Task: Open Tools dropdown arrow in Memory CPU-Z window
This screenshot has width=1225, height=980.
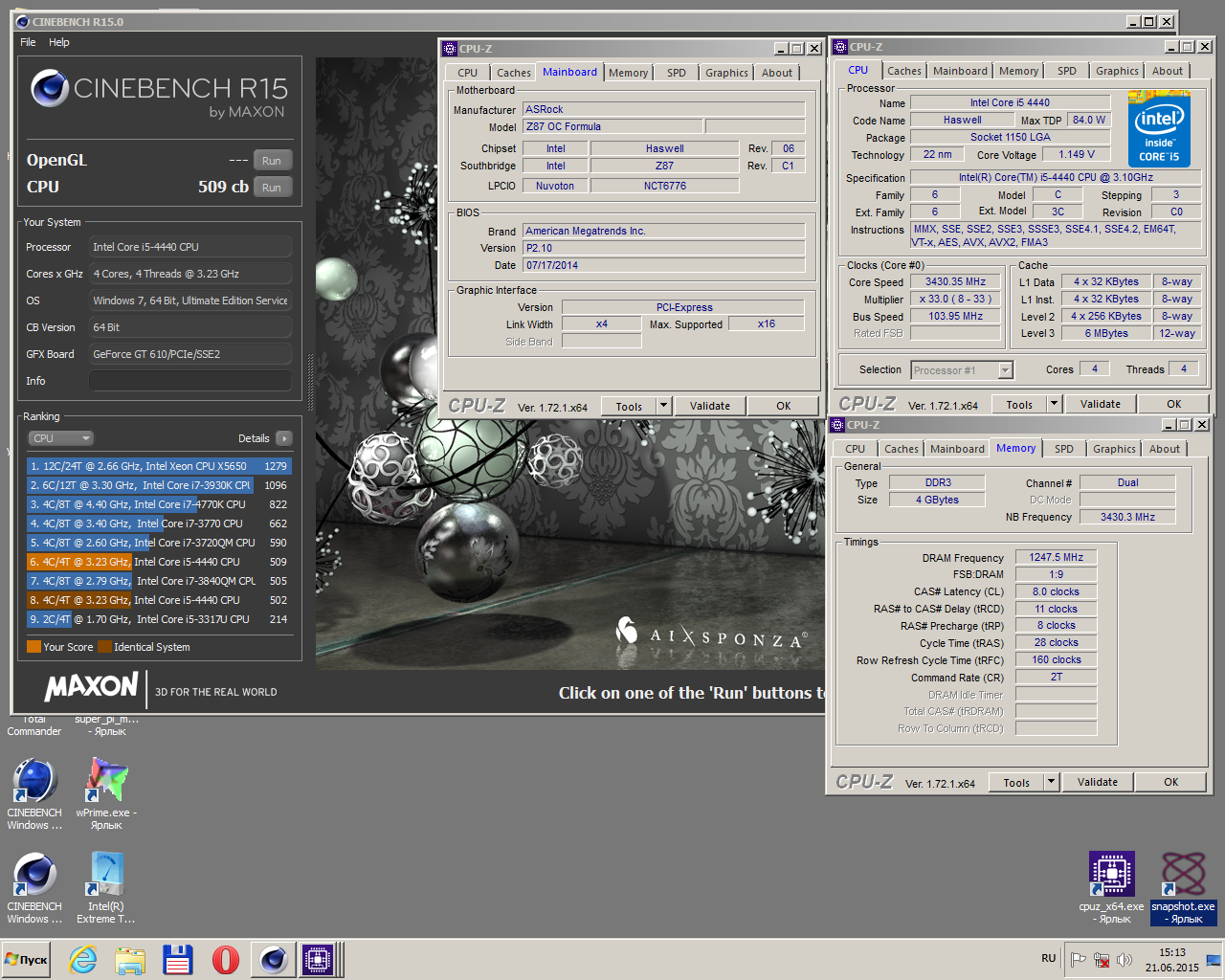Action: click(1052, 782)
